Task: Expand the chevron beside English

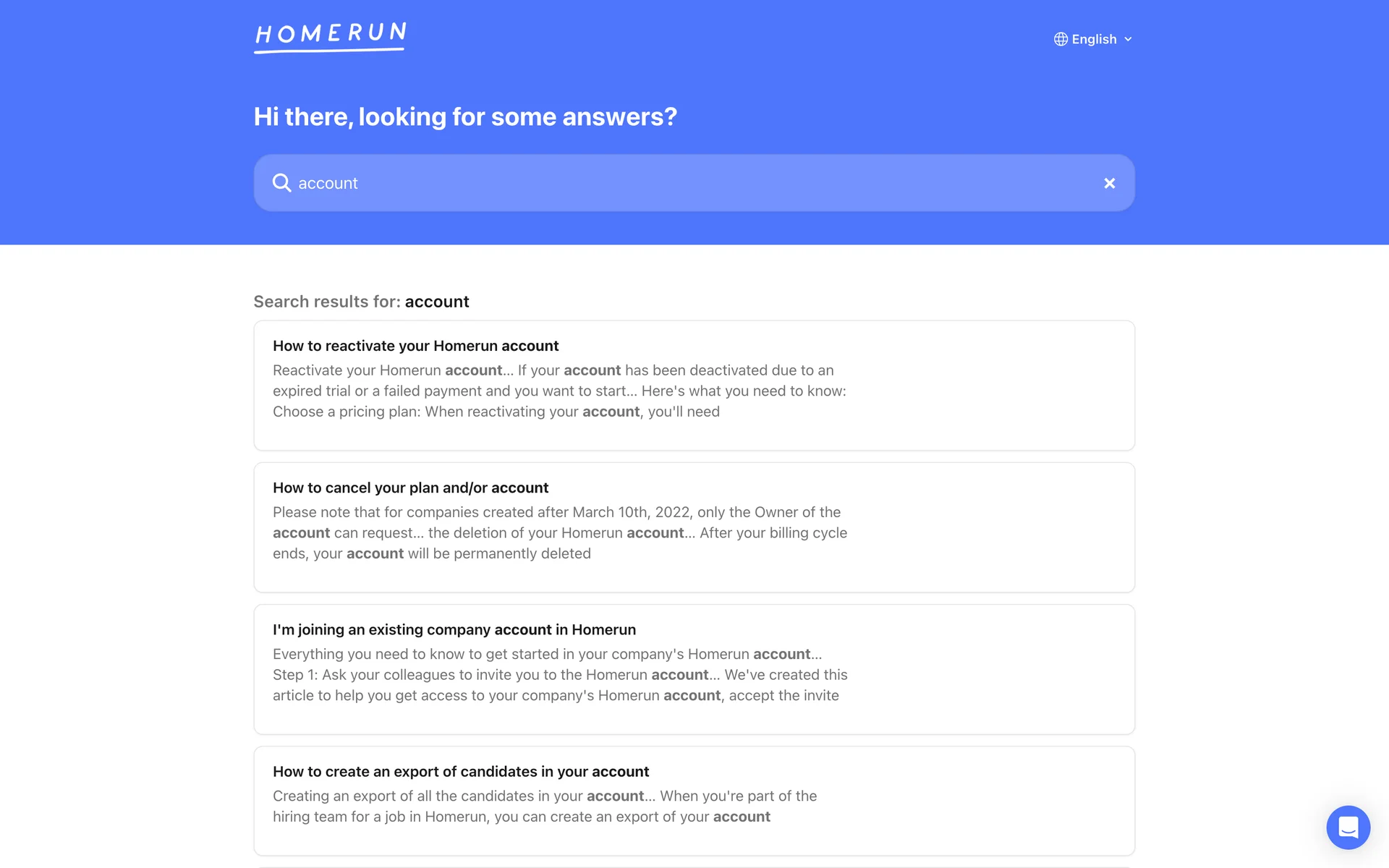Action: click(1128, 39)
